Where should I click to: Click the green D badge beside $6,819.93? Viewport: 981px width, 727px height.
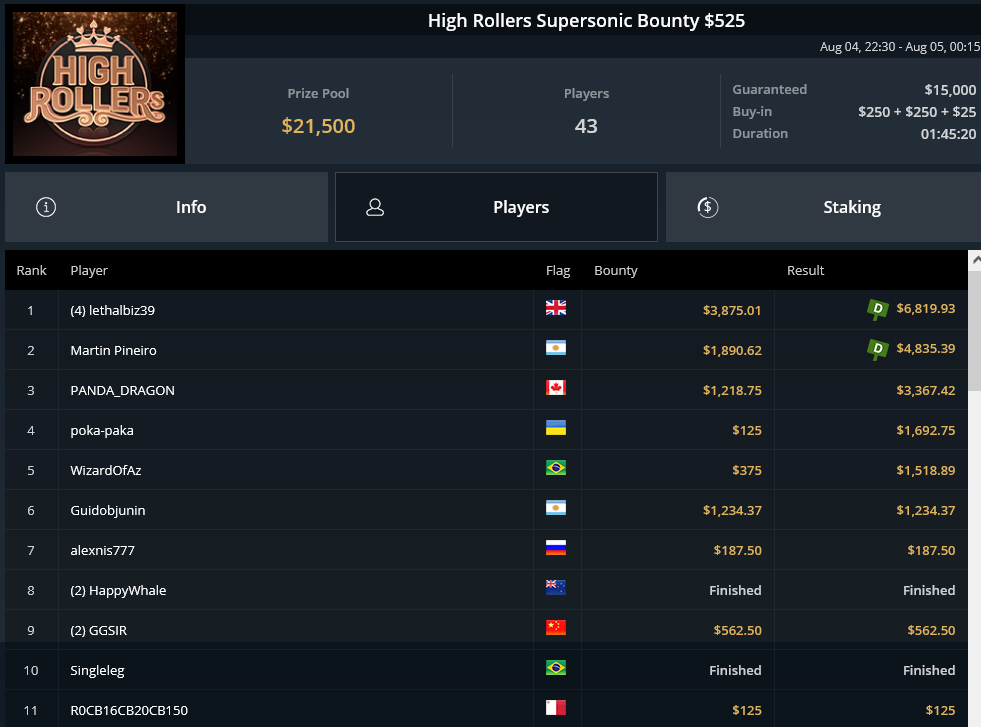tap(877, 309)
